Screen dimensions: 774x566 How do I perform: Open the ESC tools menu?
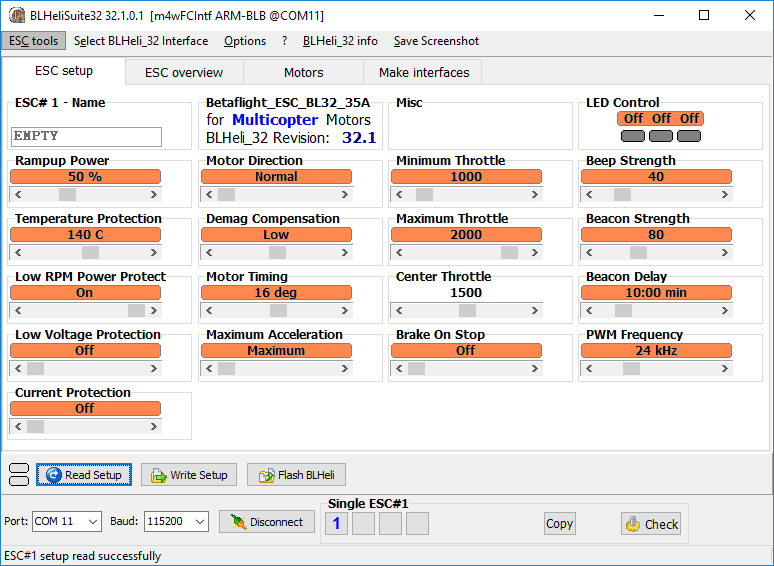33,41
